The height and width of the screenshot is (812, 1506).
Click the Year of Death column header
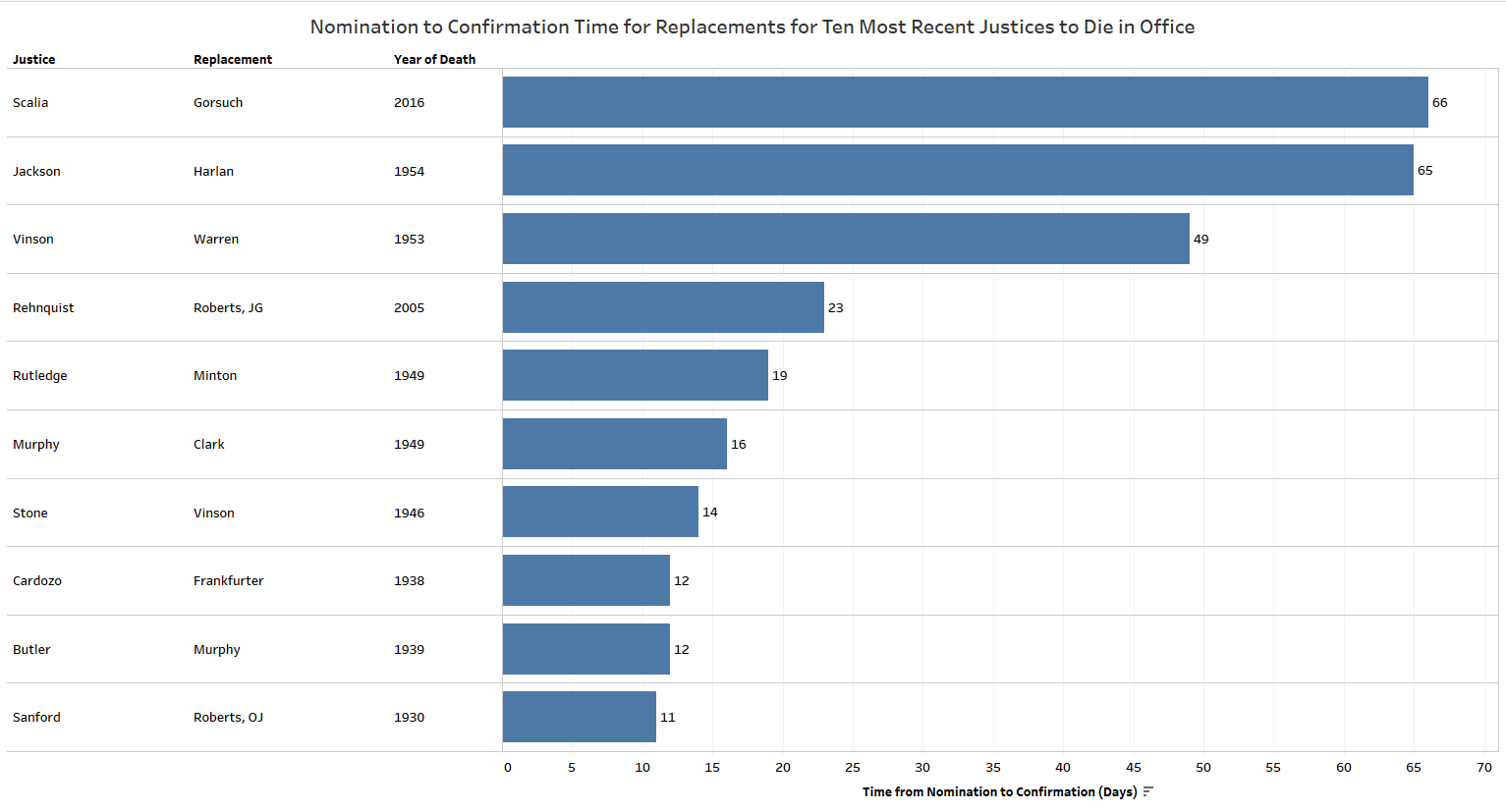point(434,59)
